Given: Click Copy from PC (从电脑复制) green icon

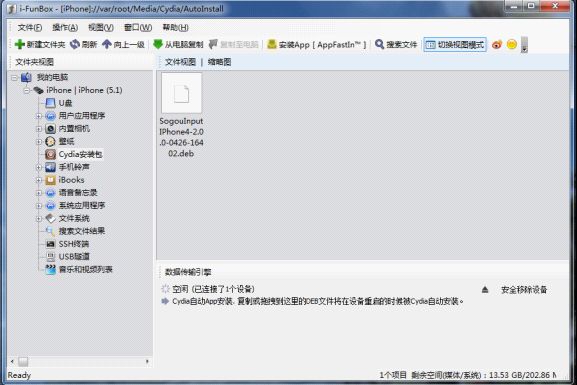Looking at the screenshot, I should coord(158,45).
